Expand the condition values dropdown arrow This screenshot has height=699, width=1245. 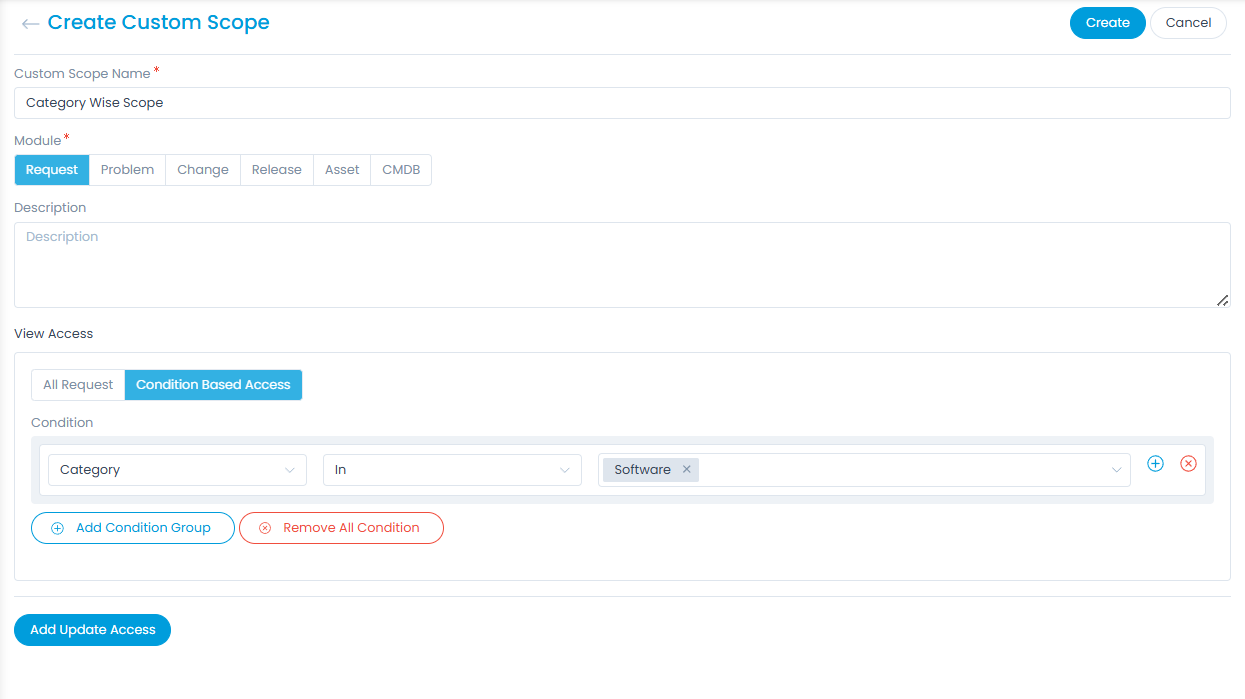point(1116,470)
